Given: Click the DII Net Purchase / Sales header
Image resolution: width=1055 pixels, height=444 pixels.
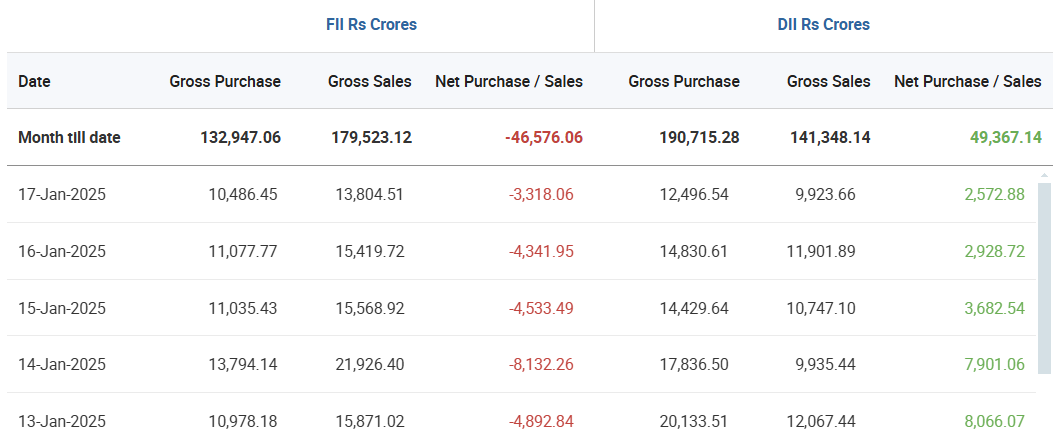Looking at the screenshot, I should coord(967,81).
